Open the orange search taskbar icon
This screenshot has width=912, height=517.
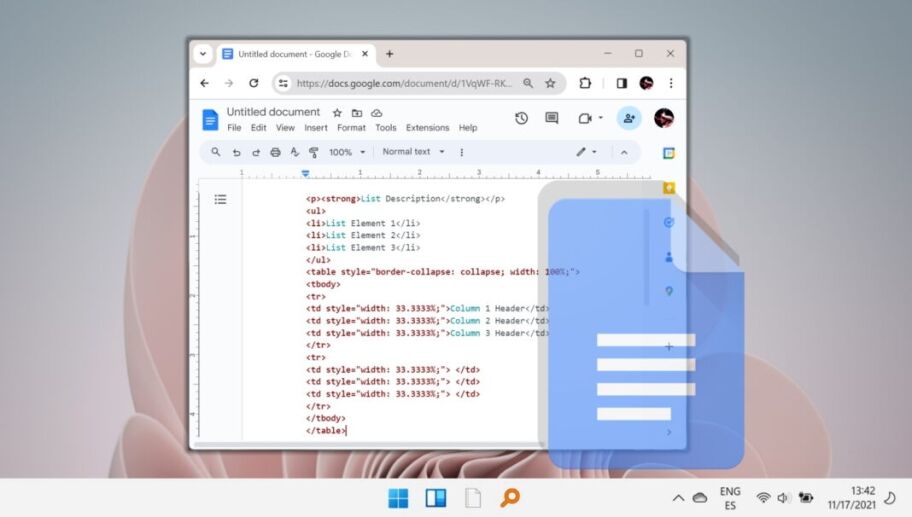click(x=510, y=498)
